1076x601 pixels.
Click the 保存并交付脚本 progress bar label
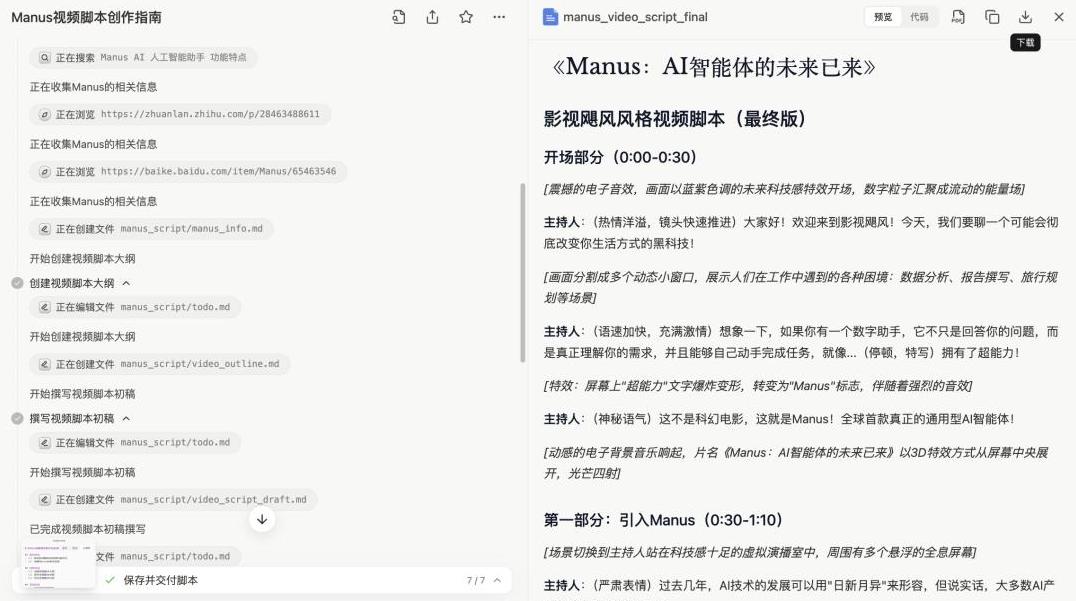pos(161,580)
